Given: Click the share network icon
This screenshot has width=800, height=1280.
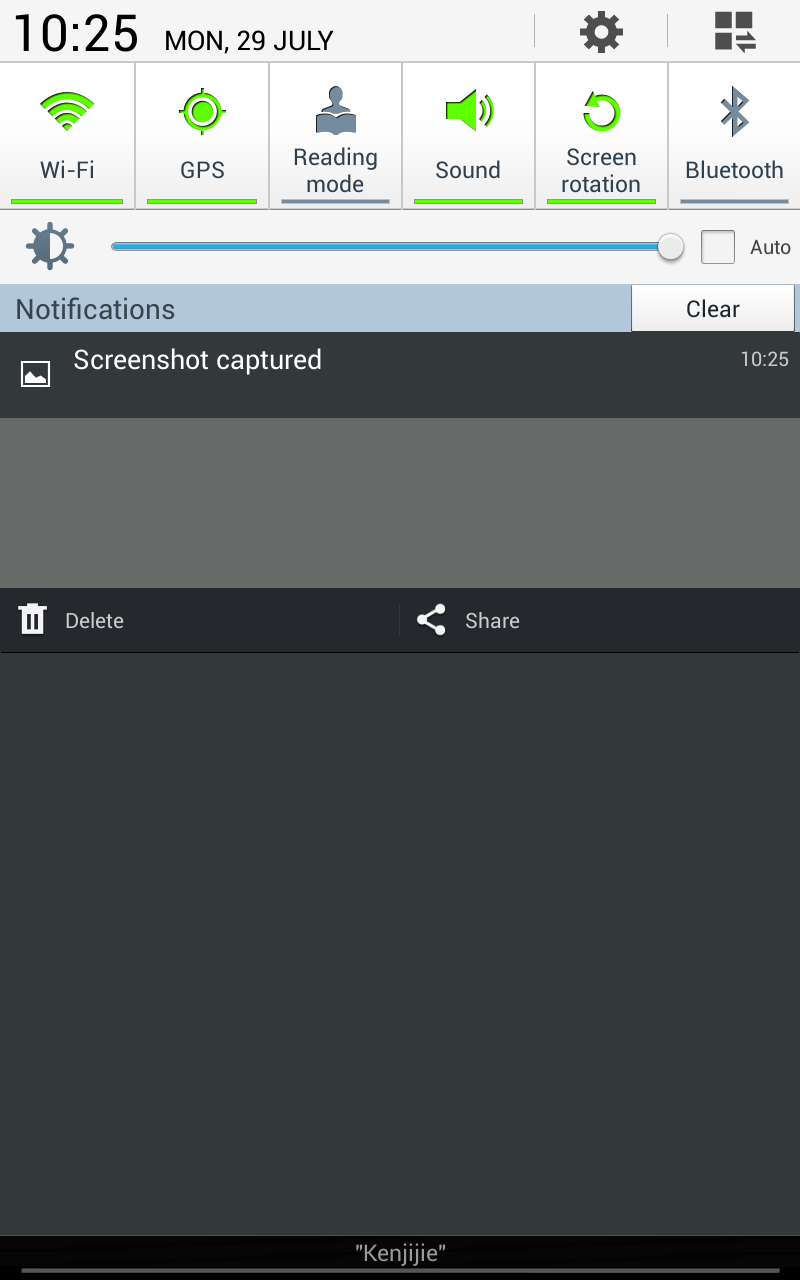Looking at the screenshot, I should coord(431,620).
